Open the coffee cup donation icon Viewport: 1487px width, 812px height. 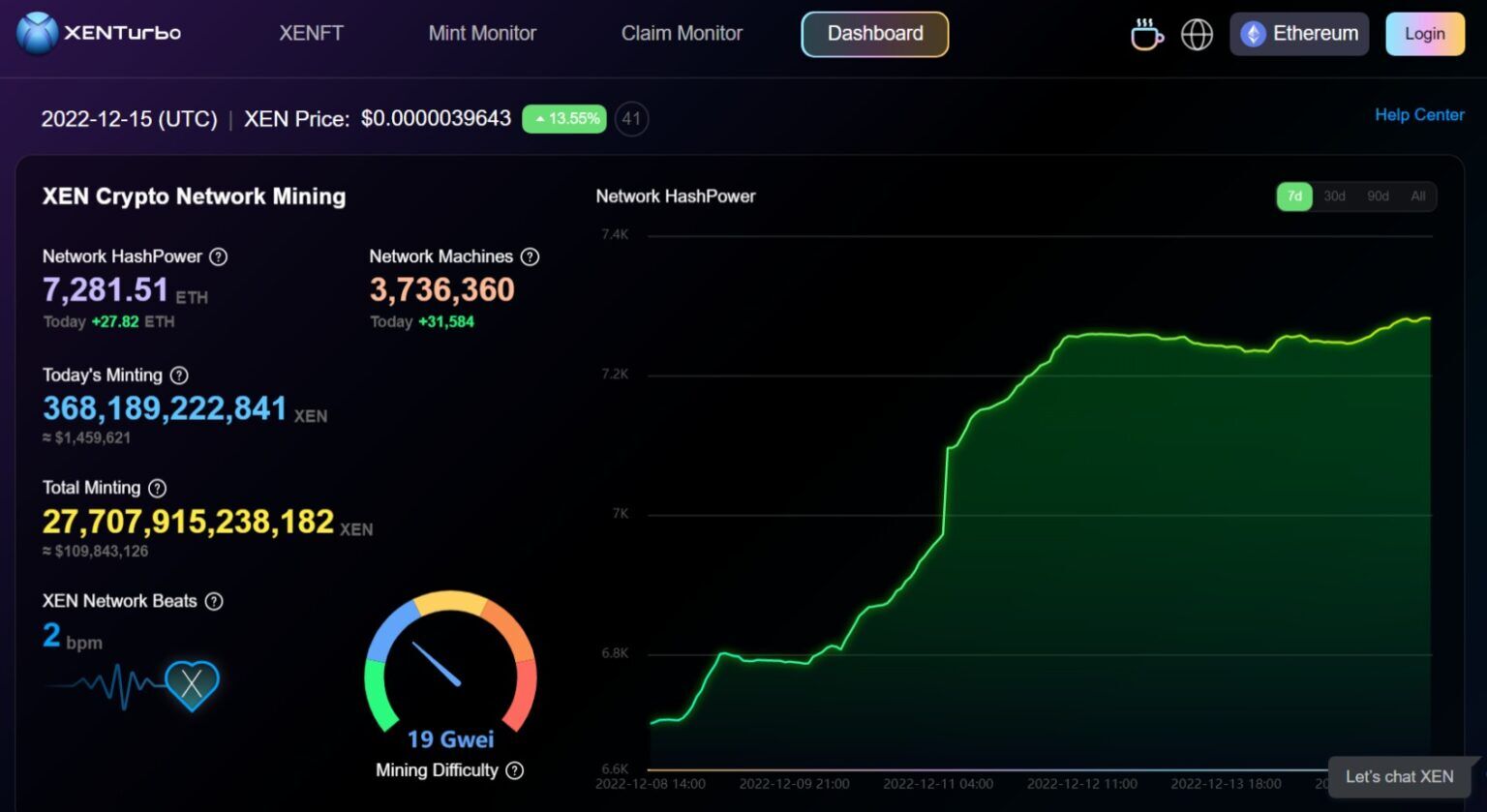(x=1146, y=34)
